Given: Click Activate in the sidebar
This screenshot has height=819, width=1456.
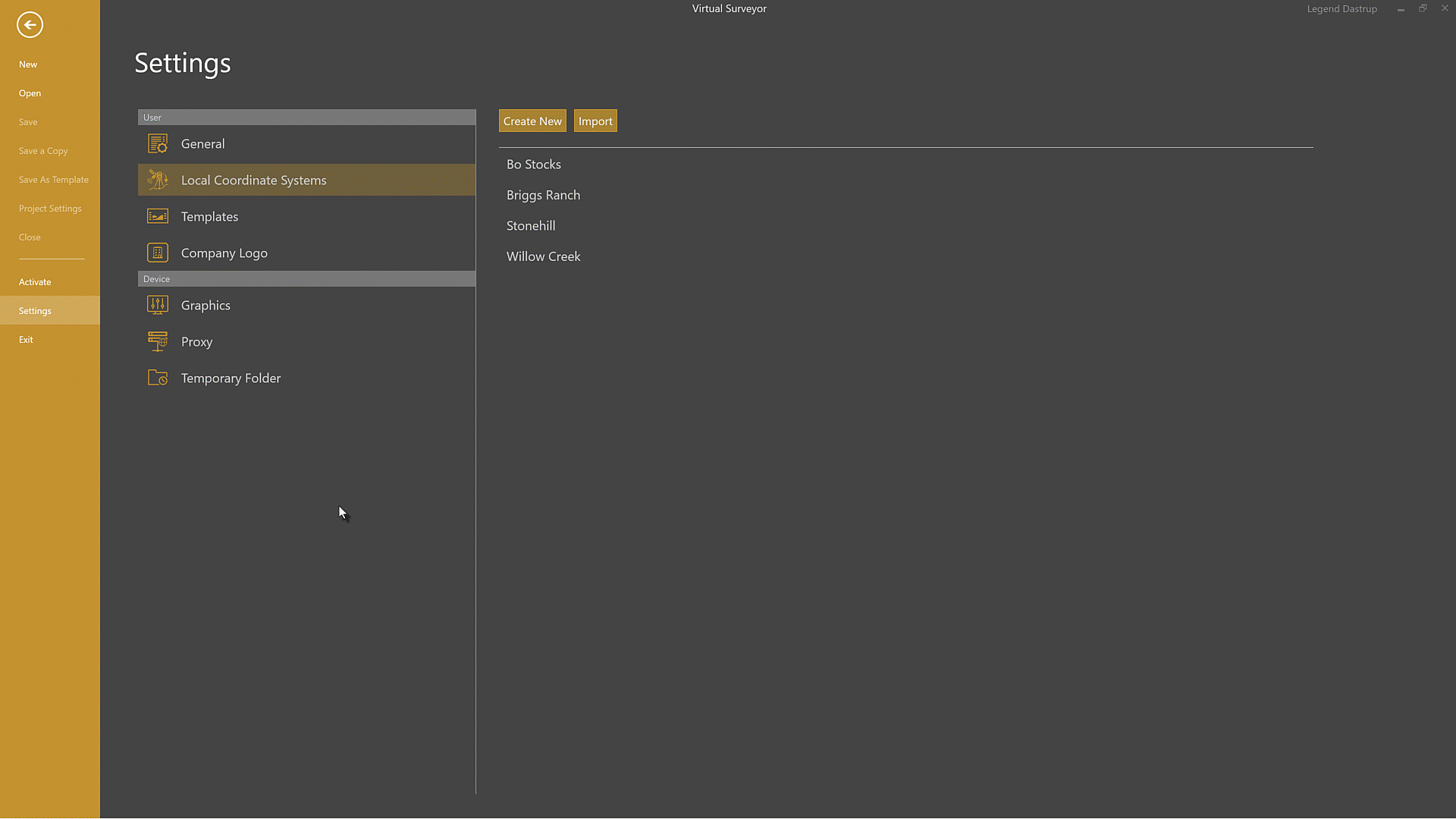Looking at the screenshot, I should point(35,281).
